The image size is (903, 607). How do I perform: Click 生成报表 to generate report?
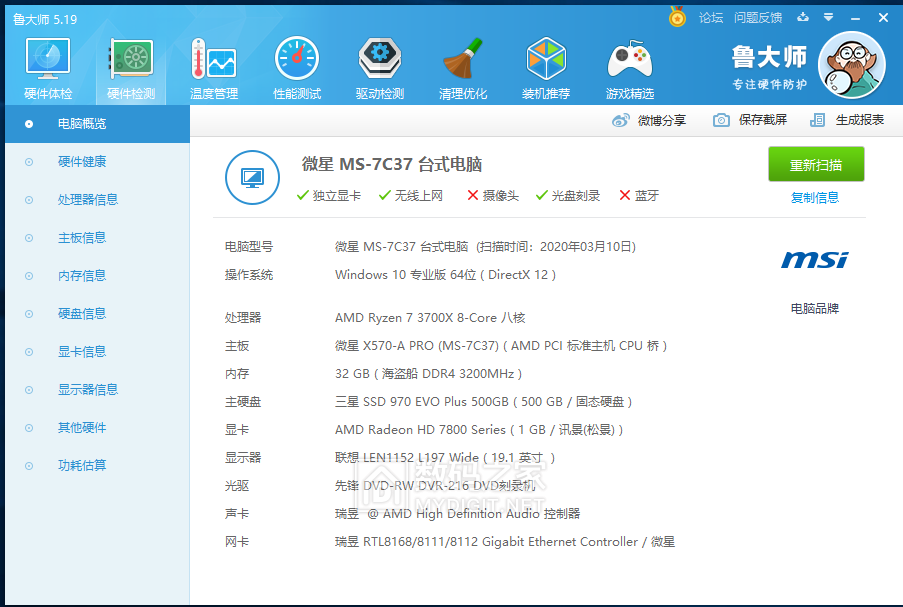(847, 120)
